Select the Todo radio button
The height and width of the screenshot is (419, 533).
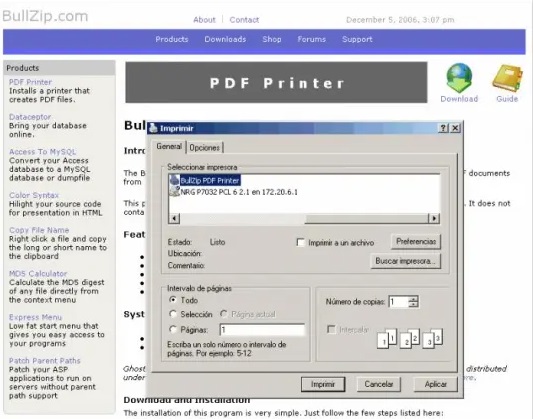173,300
